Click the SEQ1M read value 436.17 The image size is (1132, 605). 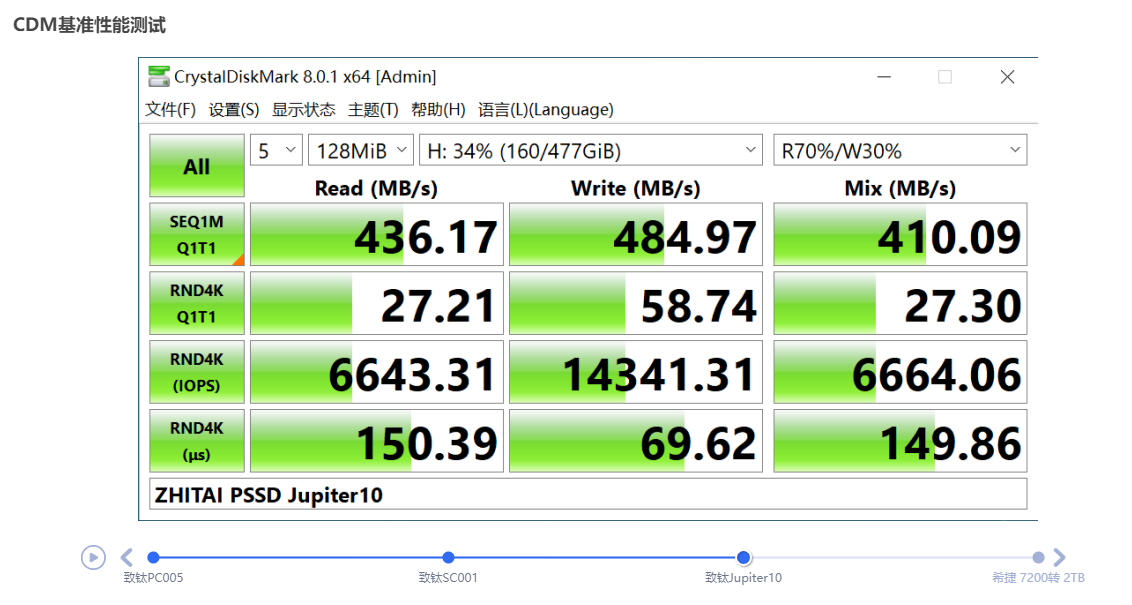[376, 235]
